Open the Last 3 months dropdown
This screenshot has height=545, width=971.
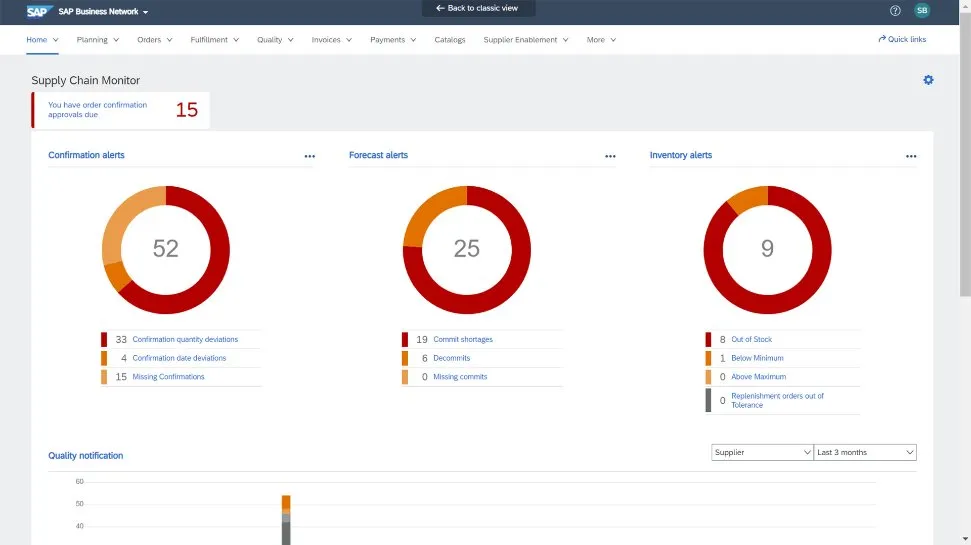tap(865, 453)
